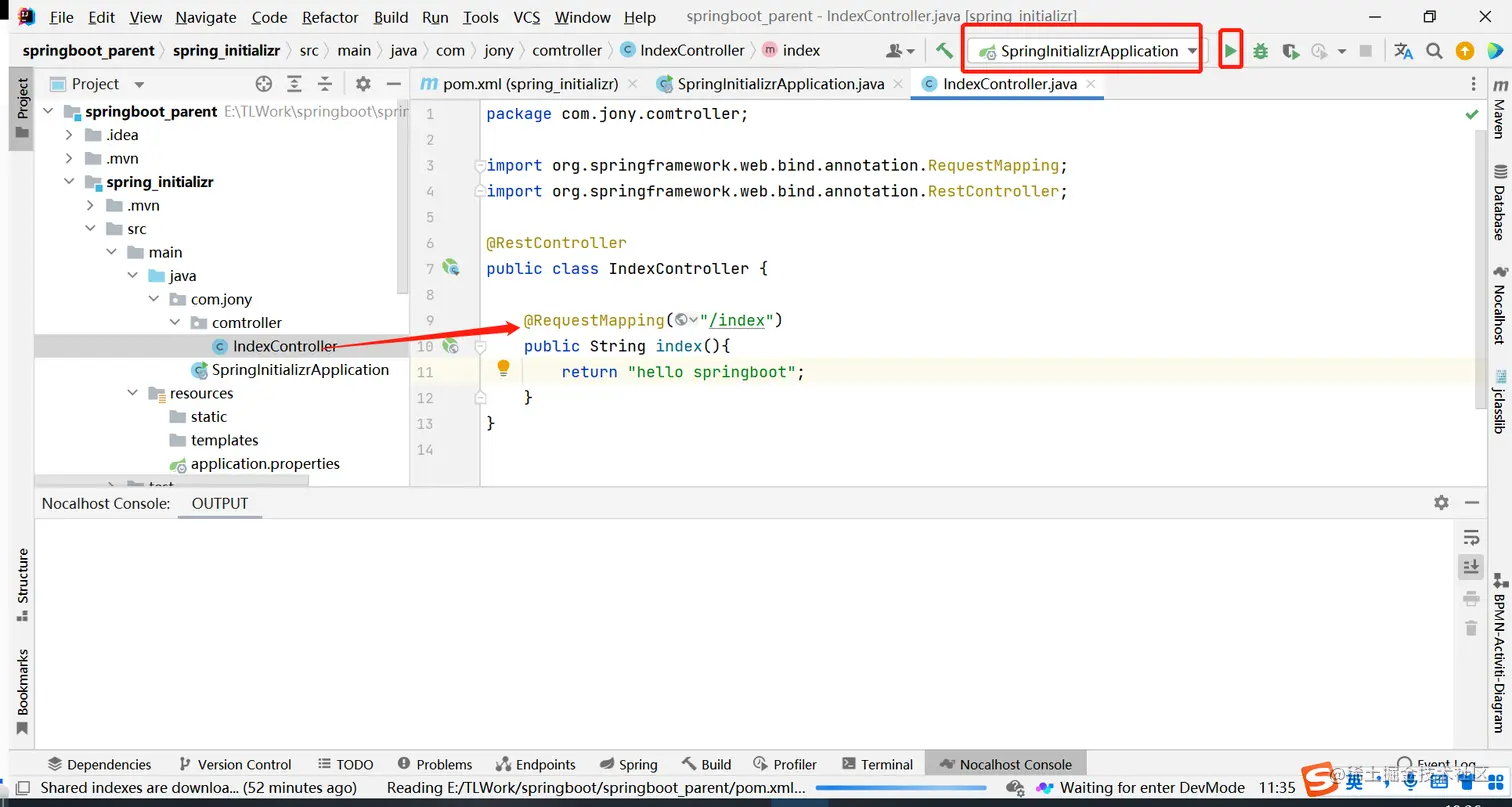The width and height of the screenshot is (1512, 807).
Task: Open the Refactor menu
Action: pos(330,17)
